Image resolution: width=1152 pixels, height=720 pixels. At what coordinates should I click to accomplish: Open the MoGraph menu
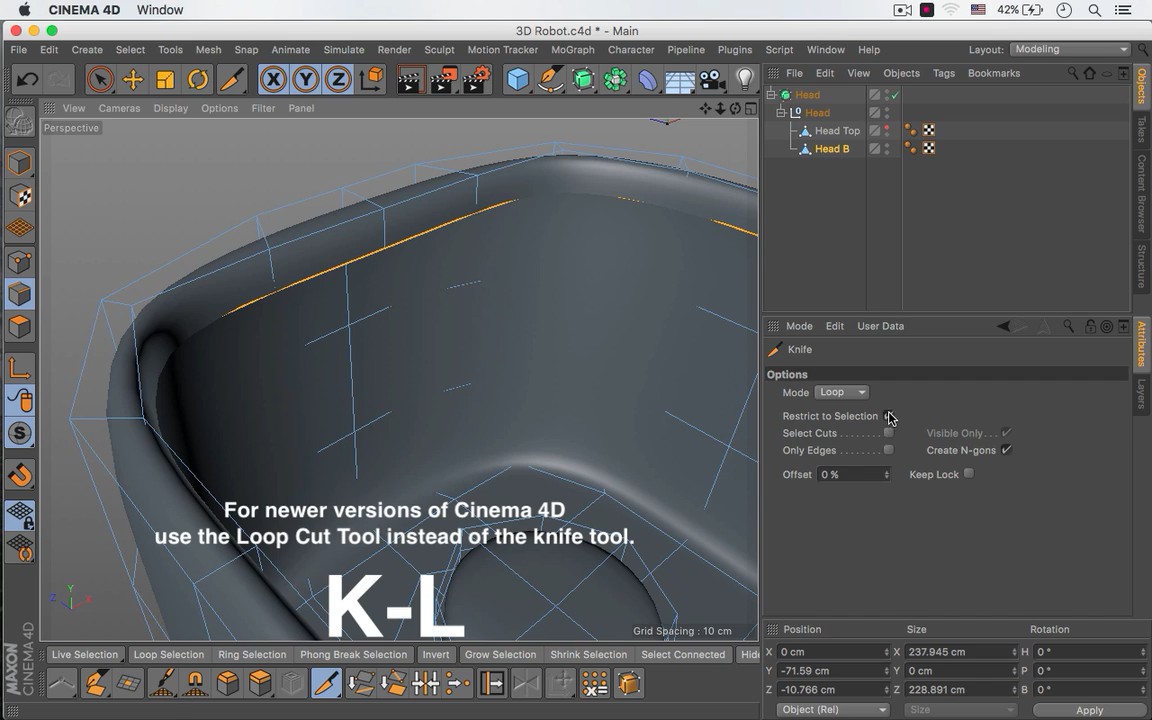pyautogui.click(x=572, y=49)
